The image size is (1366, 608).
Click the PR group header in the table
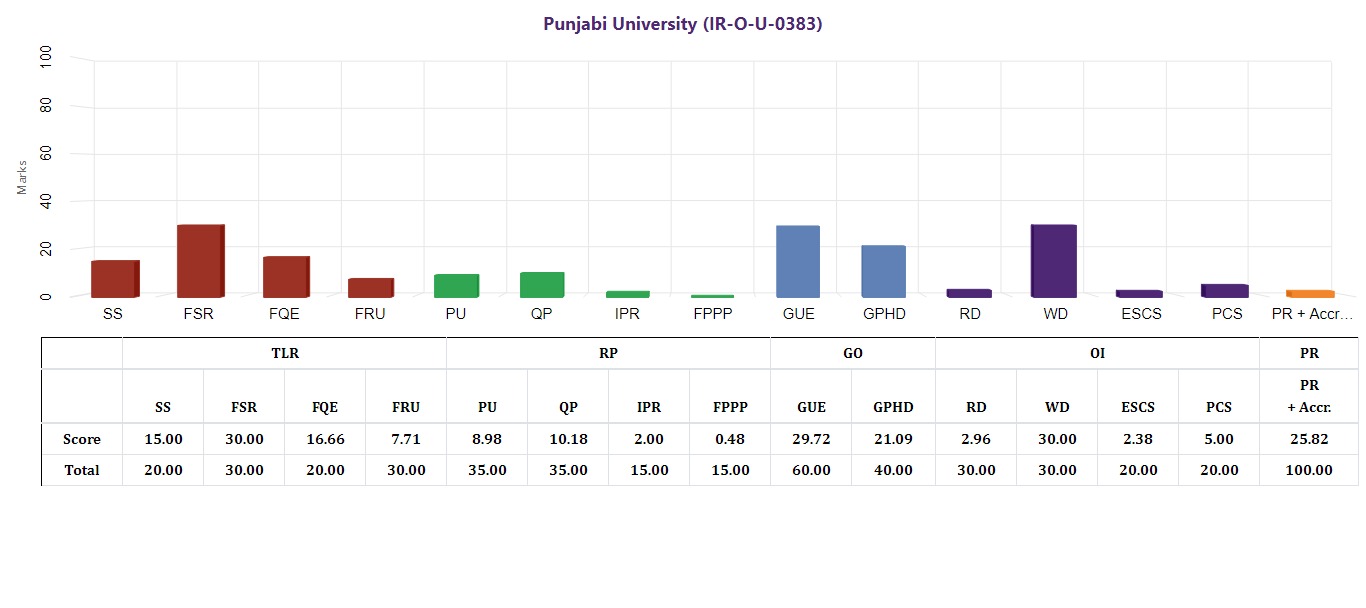pyautogui.click(x=1309, y=353)
